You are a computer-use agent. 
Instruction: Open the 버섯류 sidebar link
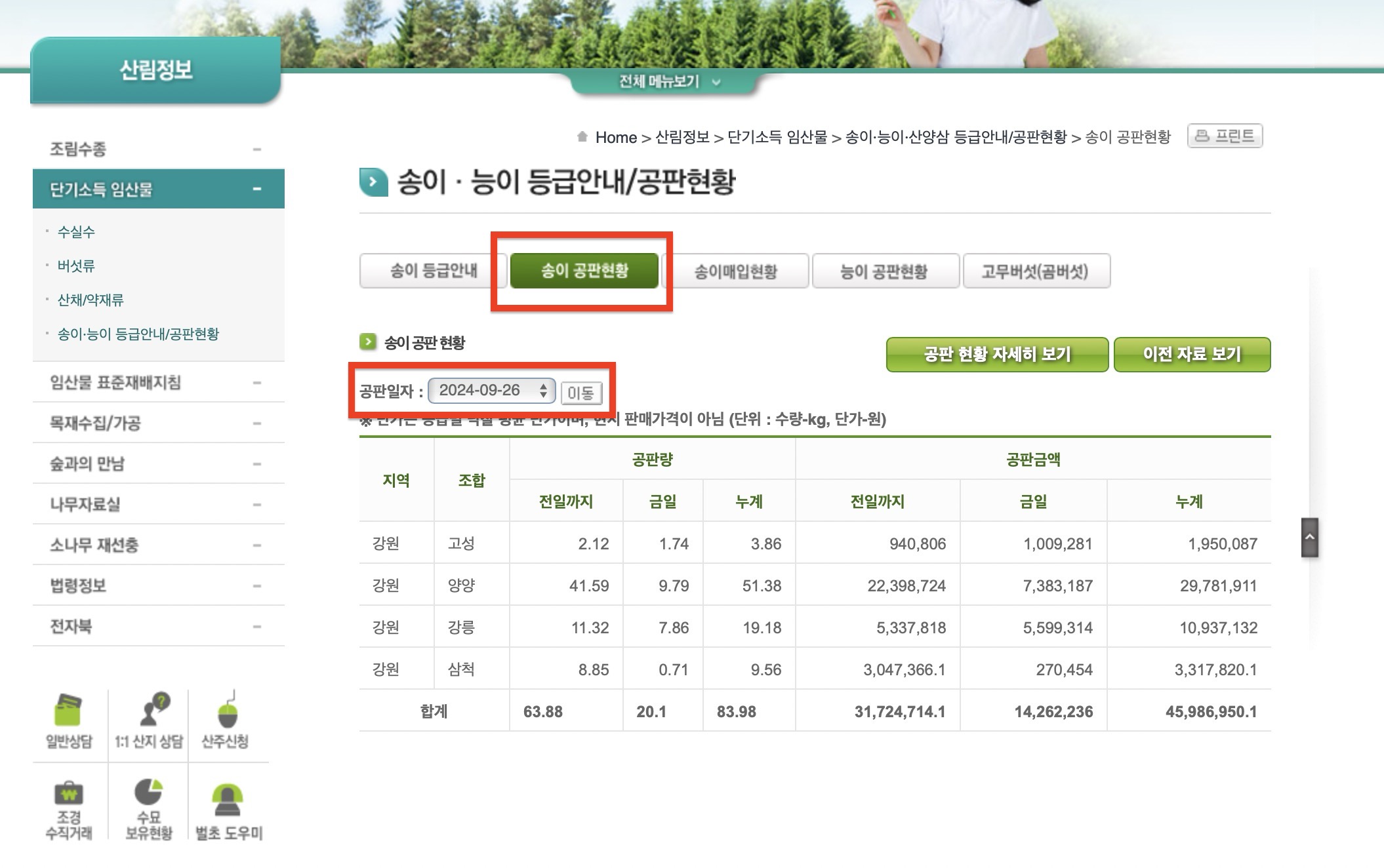(76, 266)
